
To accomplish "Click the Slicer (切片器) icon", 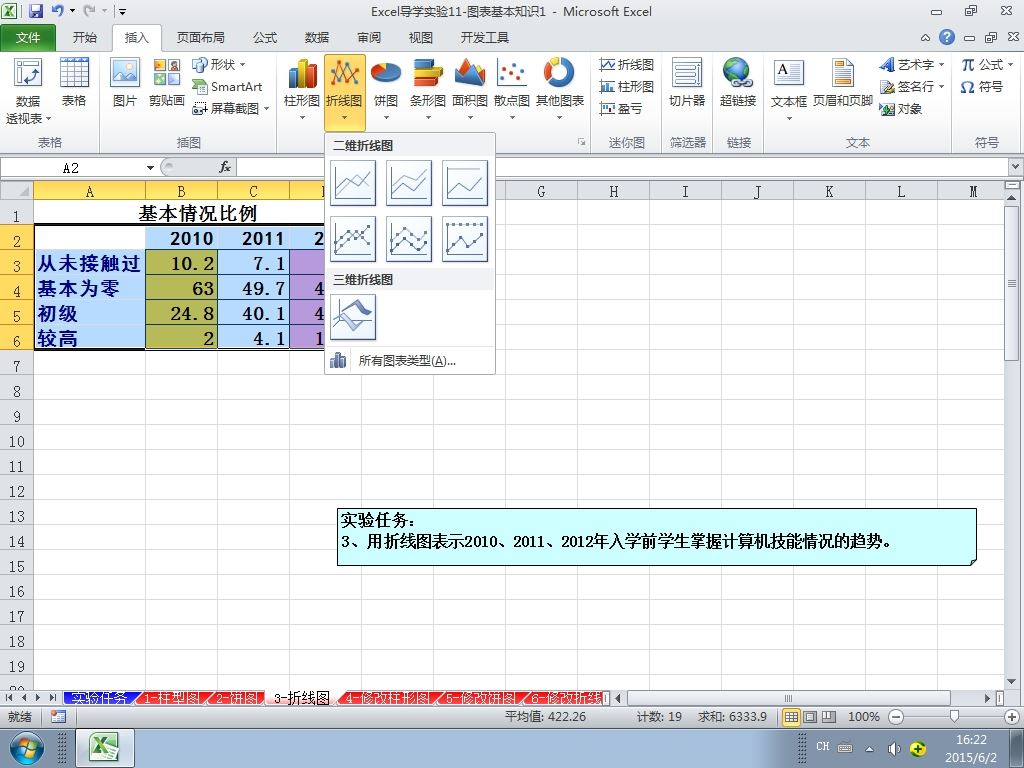I will (687, 82).
